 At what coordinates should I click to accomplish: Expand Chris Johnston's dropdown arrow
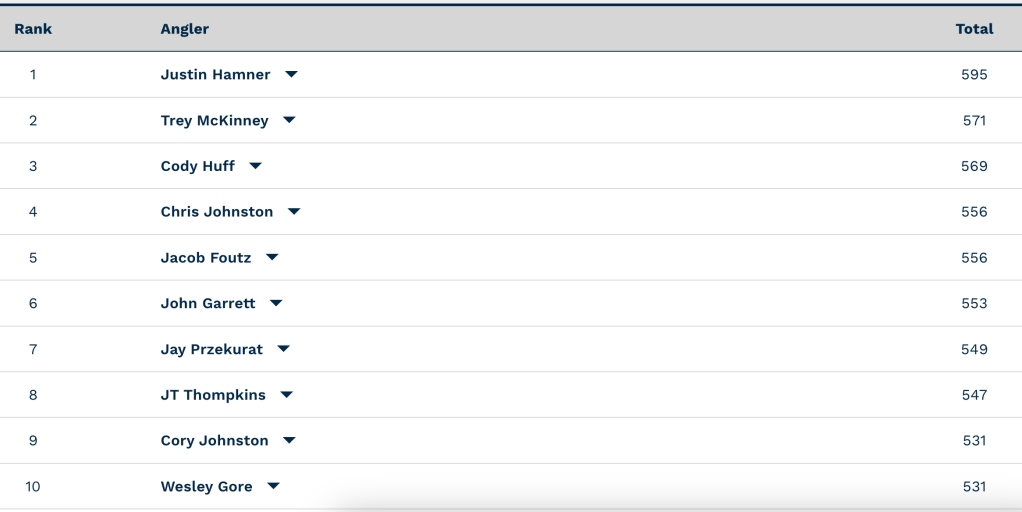tap(294, 212)
